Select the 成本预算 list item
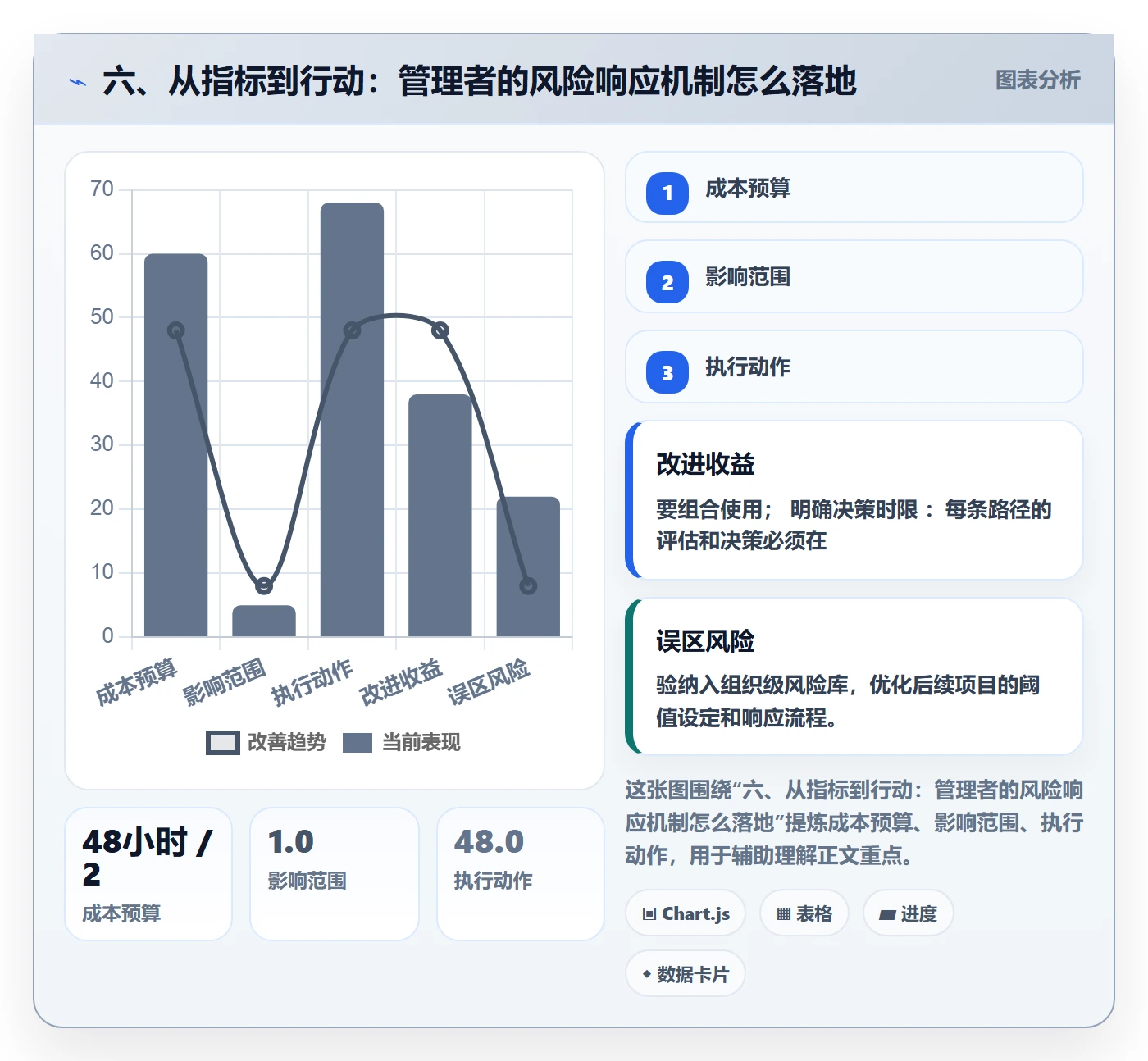1148x1061 pixels. (x=854, y=187)
